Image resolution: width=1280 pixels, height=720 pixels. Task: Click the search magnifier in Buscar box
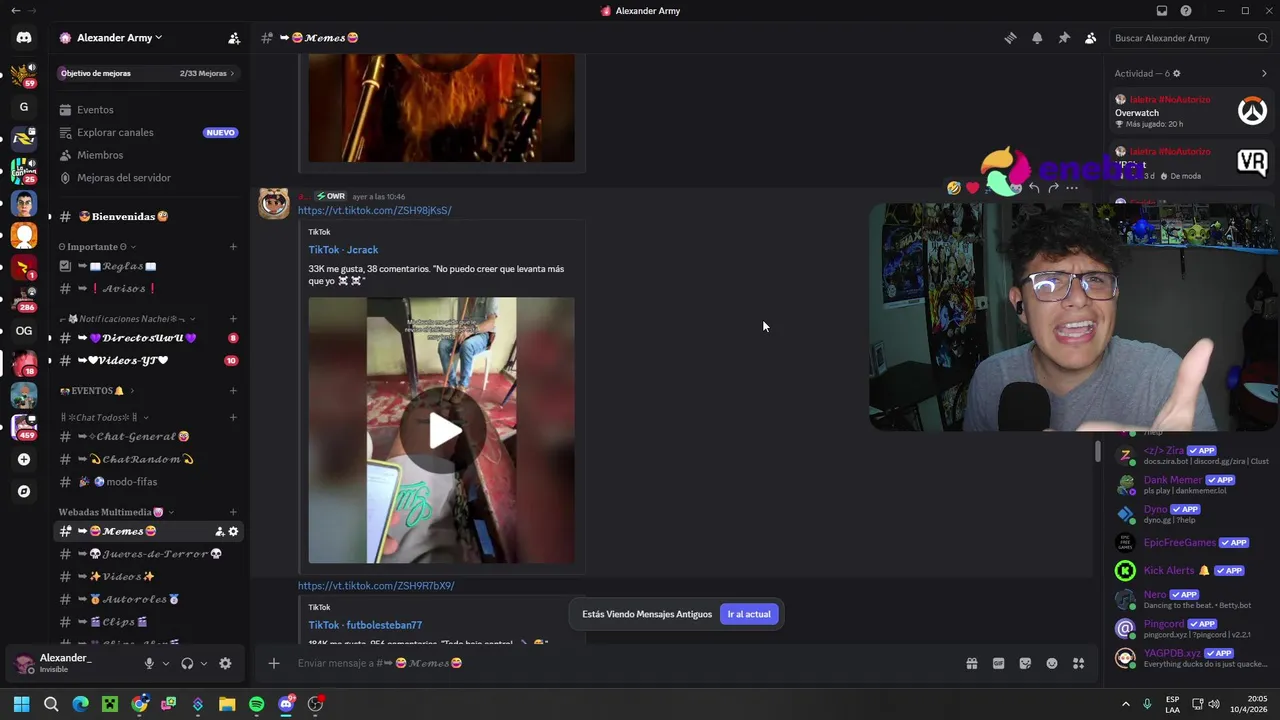tap(1262, 38)
